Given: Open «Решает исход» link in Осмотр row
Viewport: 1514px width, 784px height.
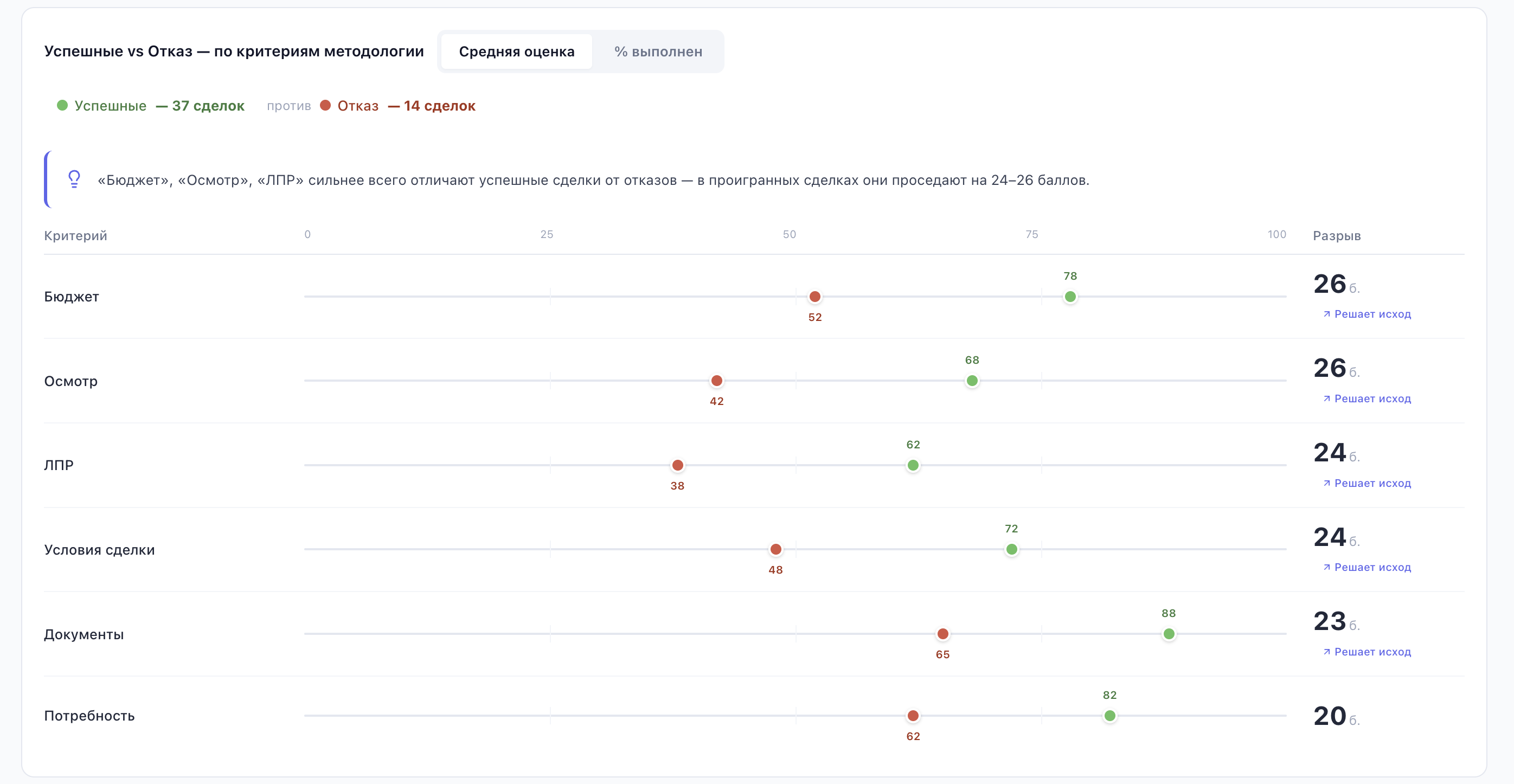Looking at the screenshot, I should click(1367, 399).
